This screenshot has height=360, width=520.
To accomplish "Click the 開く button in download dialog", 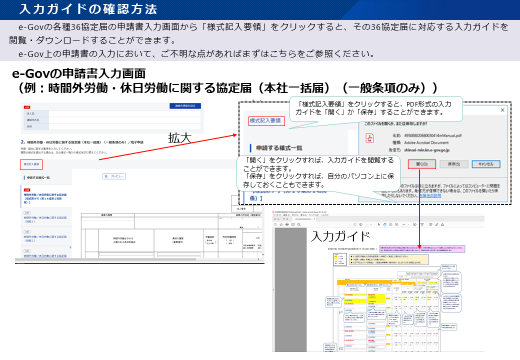I will click(422, 164).
